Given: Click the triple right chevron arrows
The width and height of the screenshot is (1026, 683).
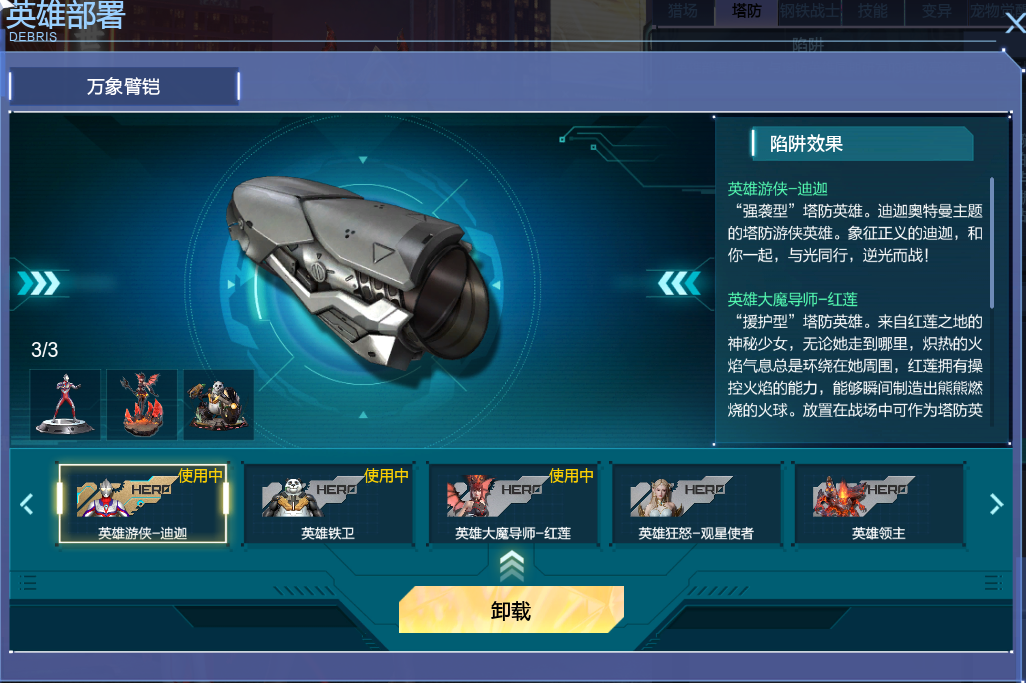Looking at the screenshot, I should click(39, 283).
